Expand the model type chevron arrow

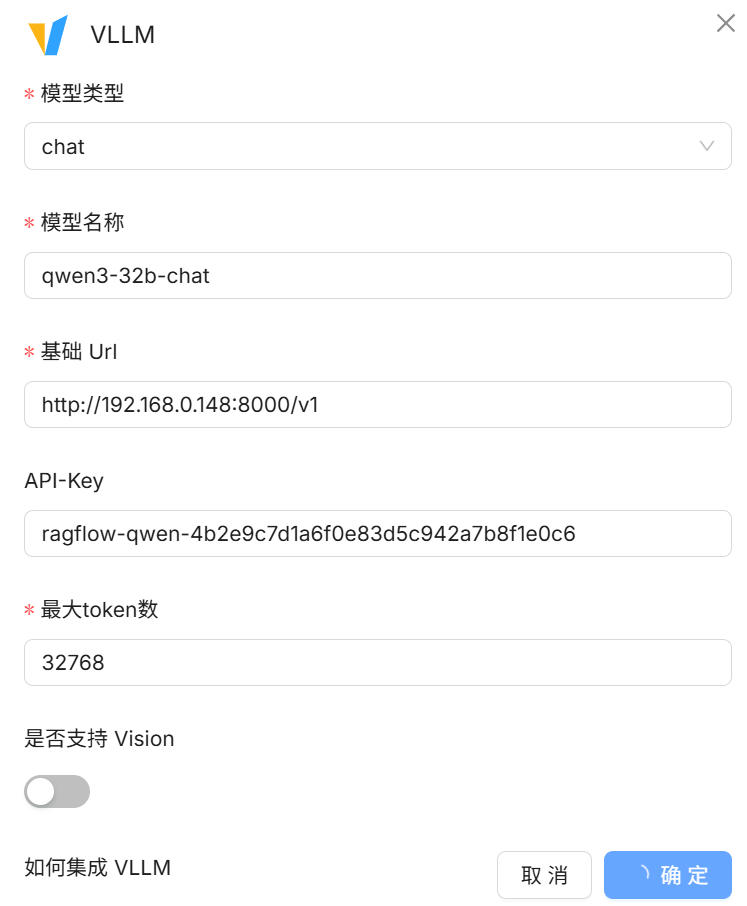point(706,146)
